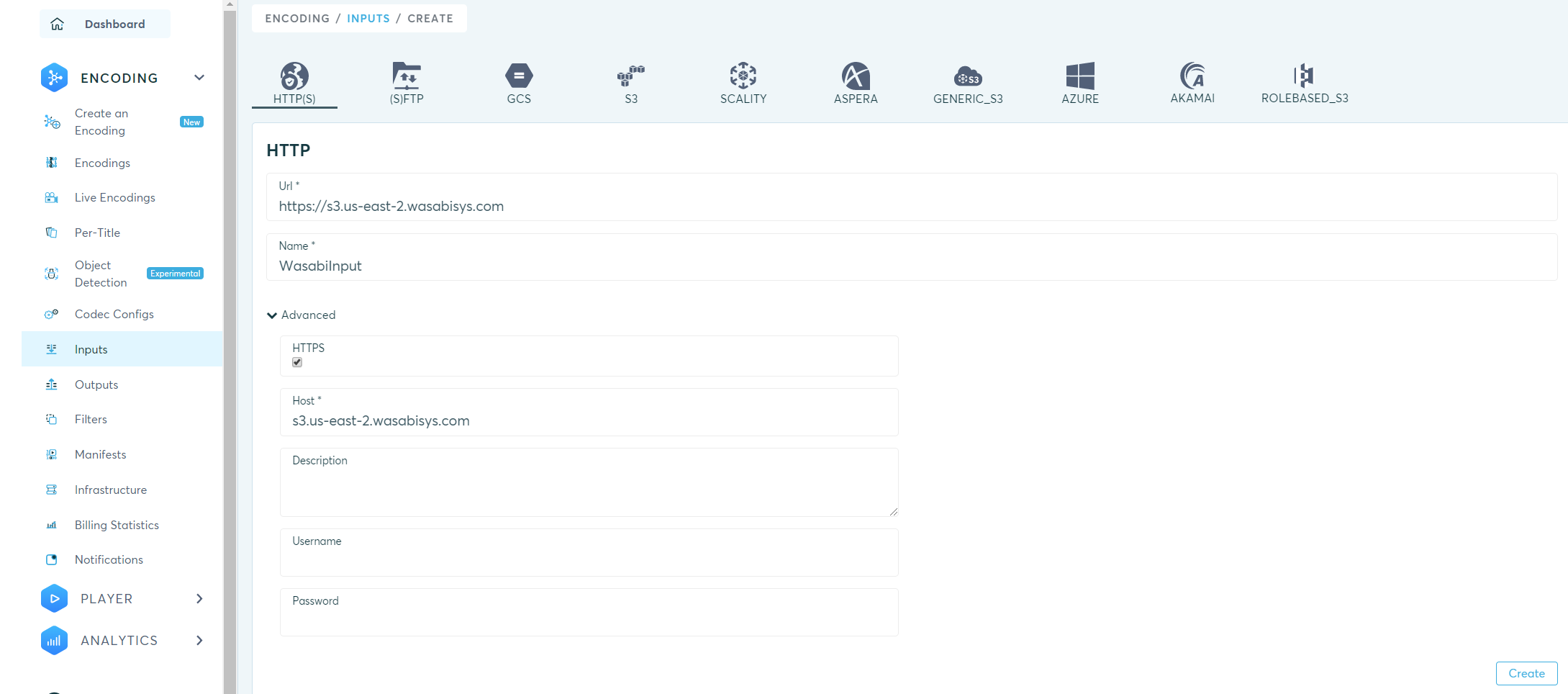The height and width of the screenshot is (694, 1568).
Task: Open Infrastructure page
Action: pos(111,490)
